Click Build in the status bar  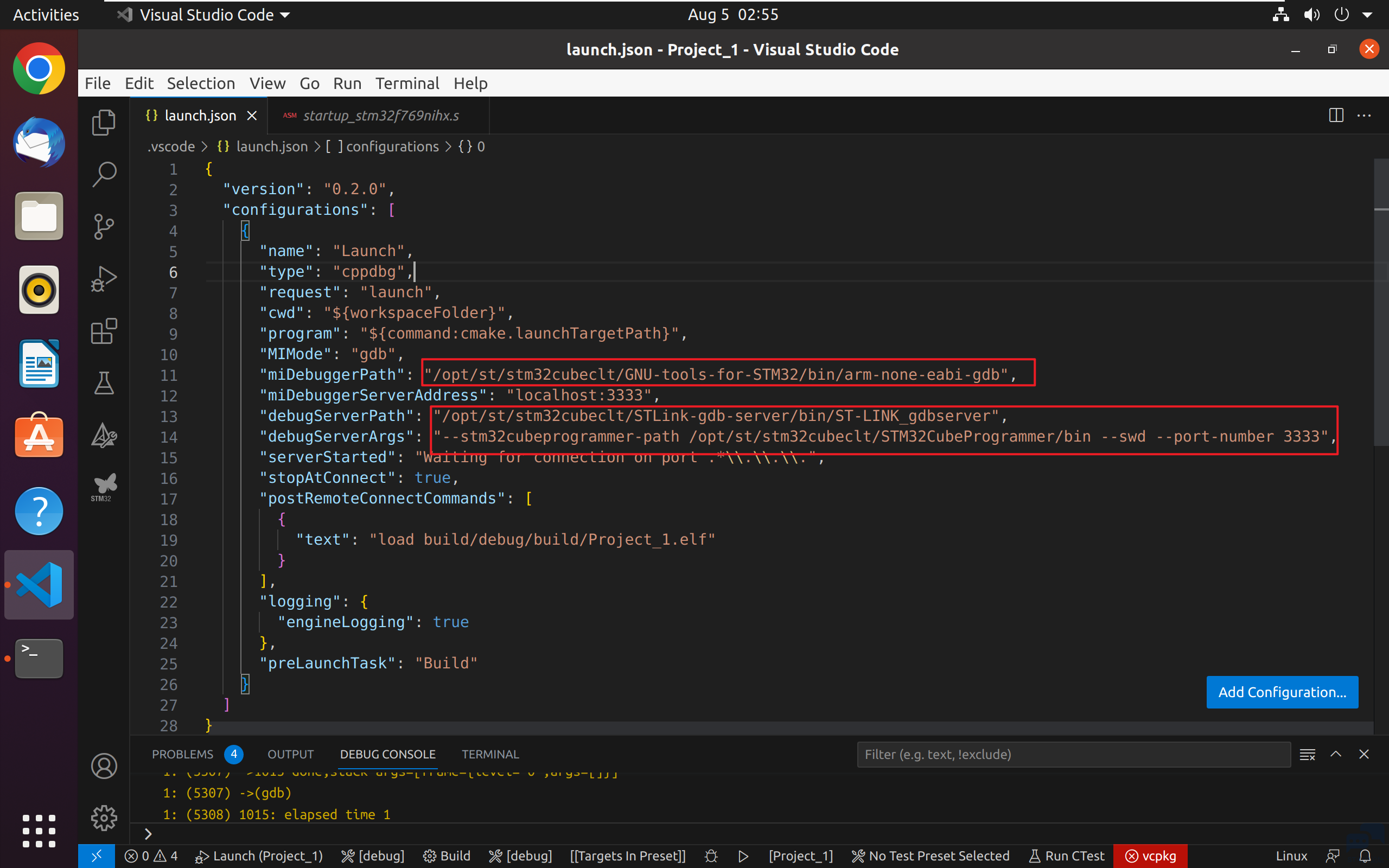tap(447, 856)
